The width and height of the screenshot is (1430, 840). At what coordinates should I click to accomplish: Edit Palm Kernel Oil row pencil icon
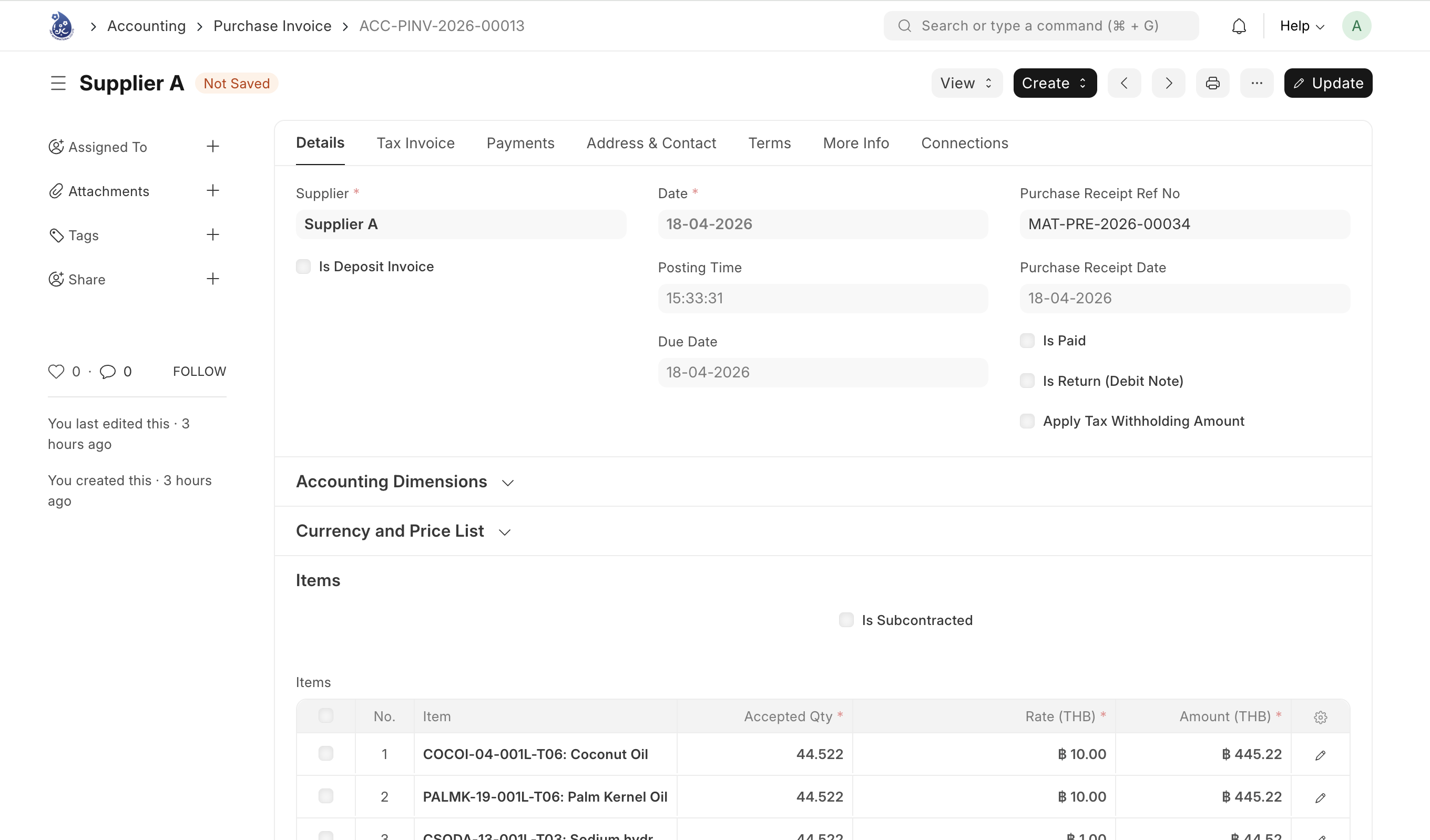pos(1321,797)
